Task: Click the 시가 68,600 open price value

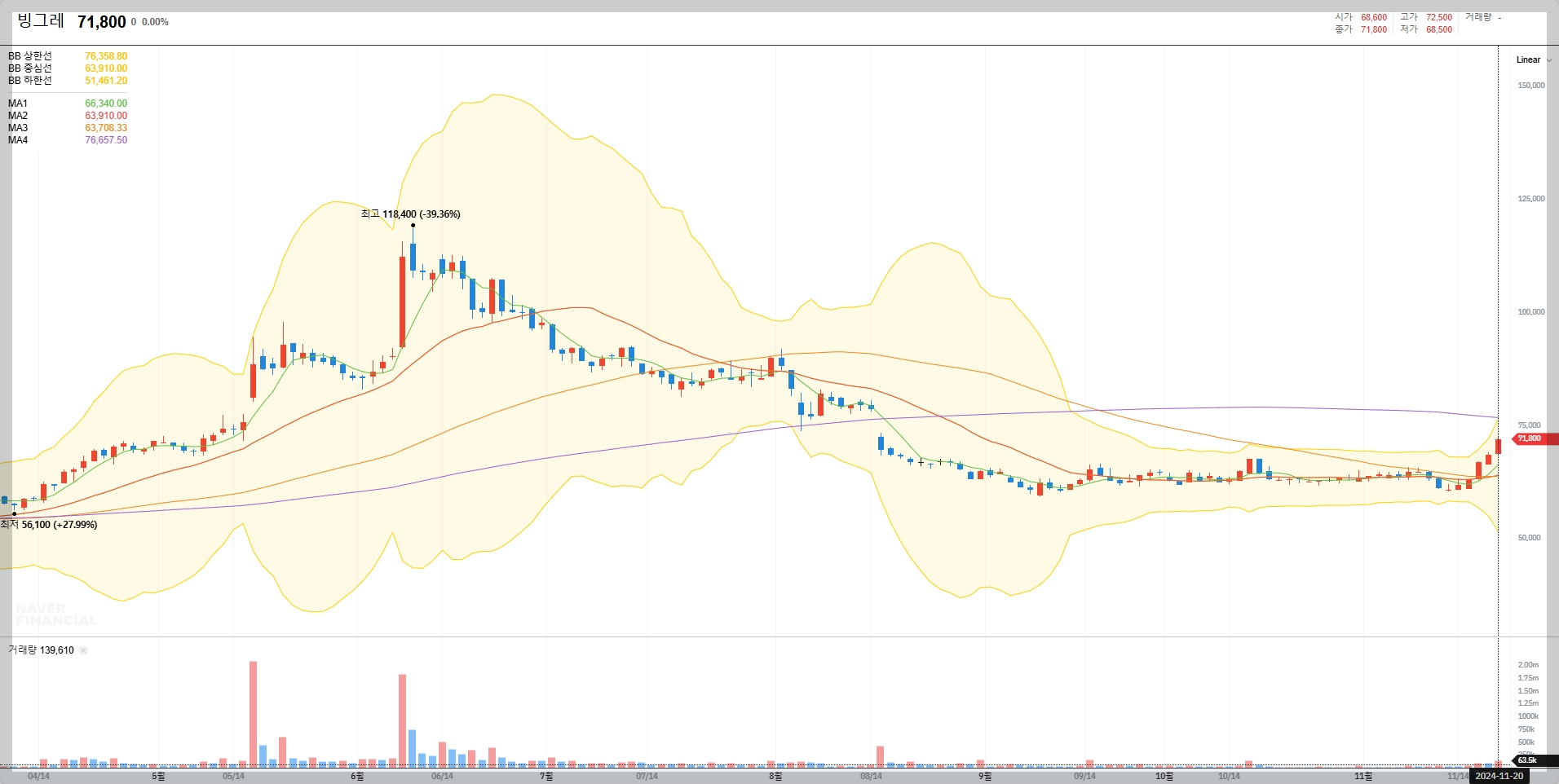Action: coord(1374,17)
